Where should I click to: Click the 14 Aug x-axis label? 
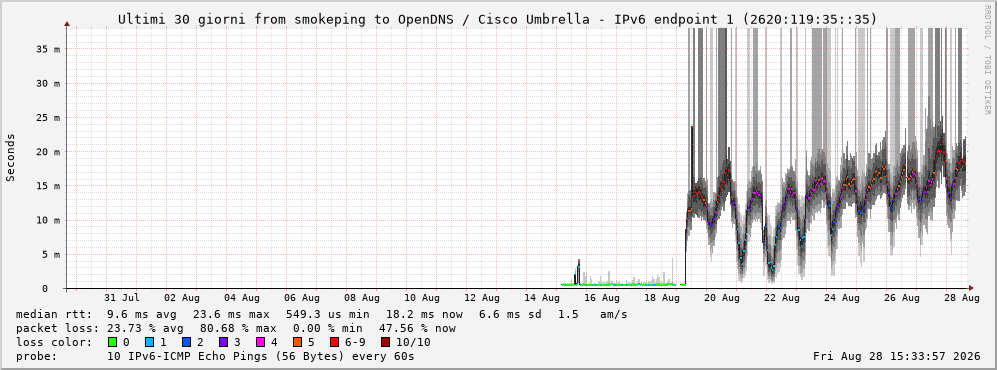click(542, 298)
